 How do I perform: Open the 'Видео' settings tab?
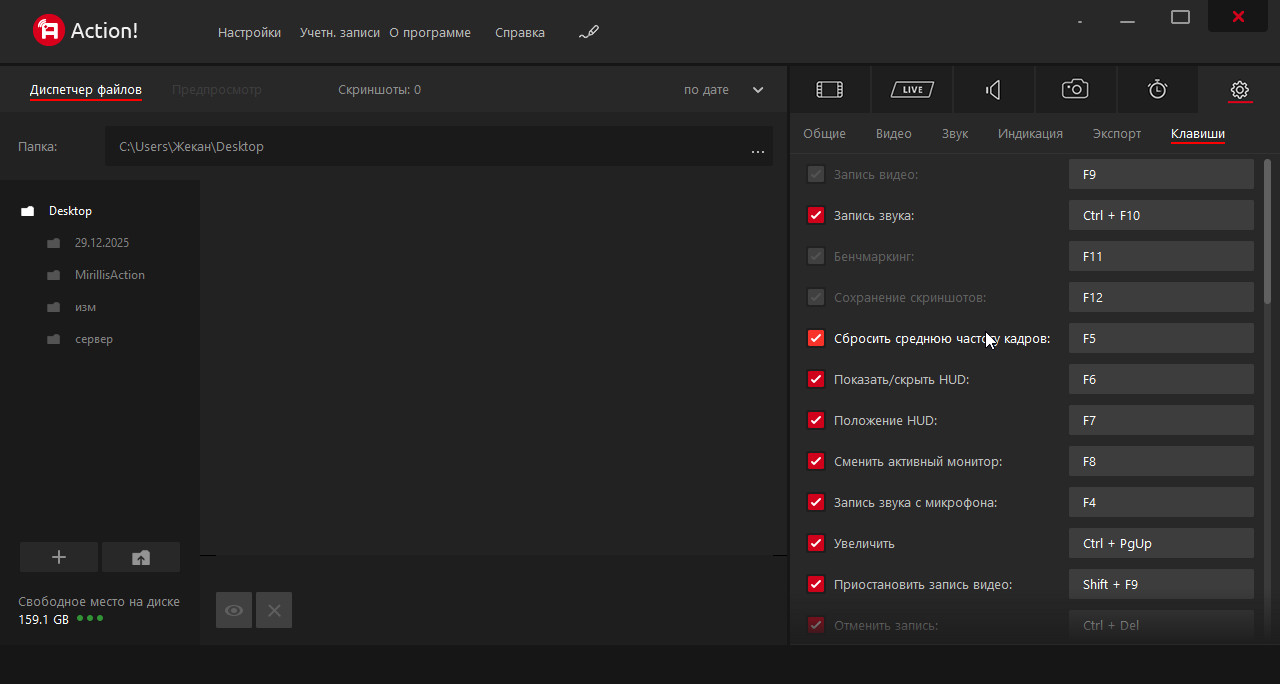coord(893,134)
